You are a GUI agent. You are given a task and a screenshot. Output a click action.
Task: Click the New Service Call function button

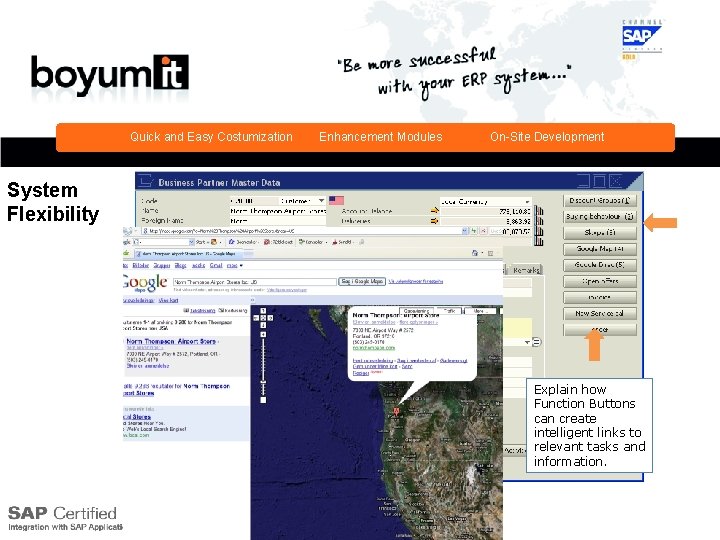(600, 314)
